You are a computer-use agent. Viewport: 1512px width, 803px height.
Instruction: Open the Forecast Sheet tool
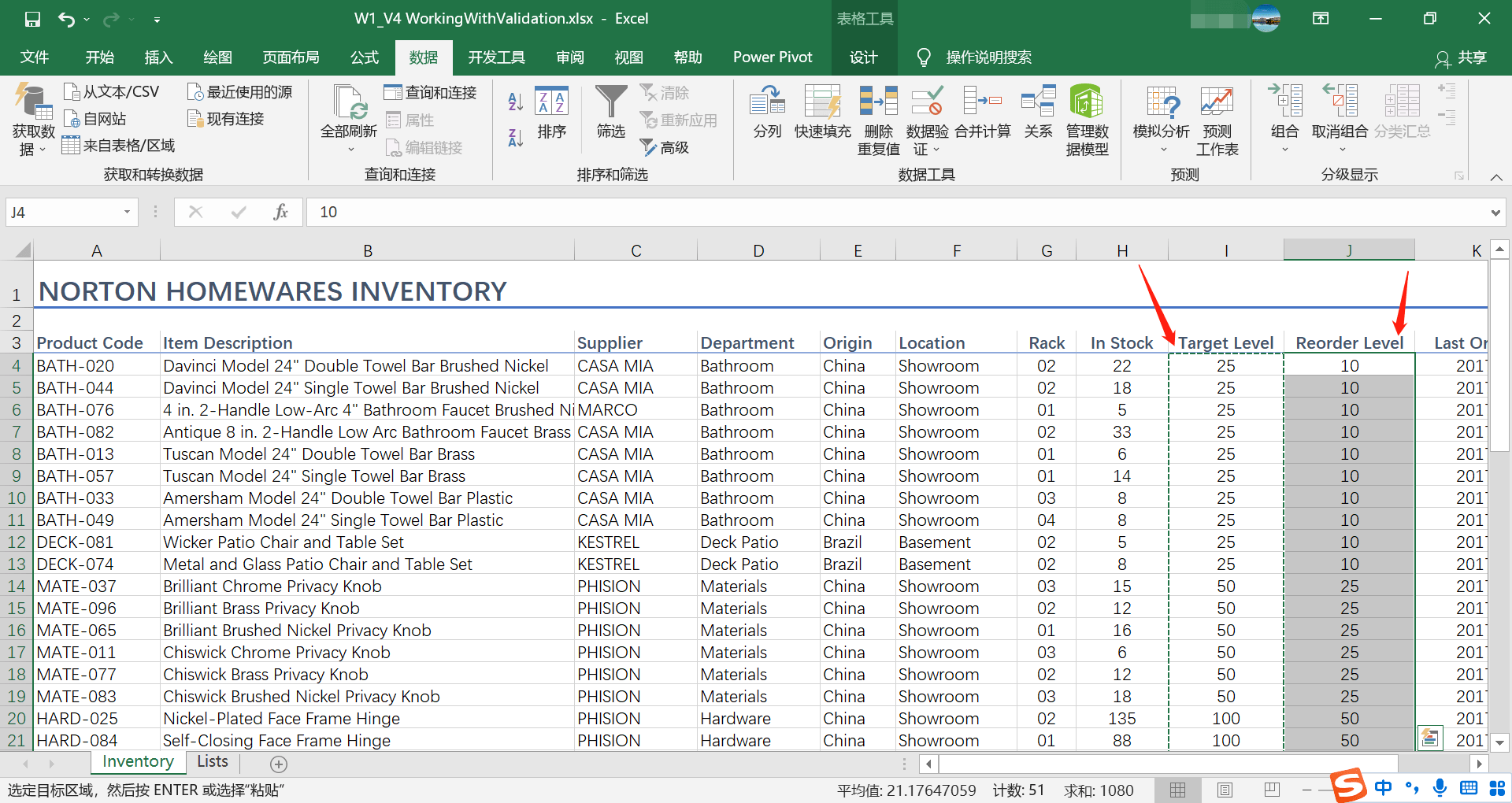pos(1217,102)
